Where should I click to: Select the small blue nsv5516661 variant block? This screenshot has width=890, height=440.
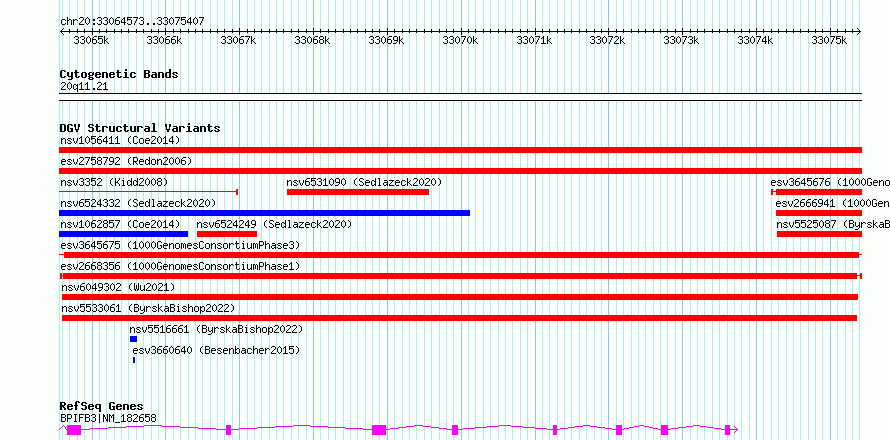point(133,339)
